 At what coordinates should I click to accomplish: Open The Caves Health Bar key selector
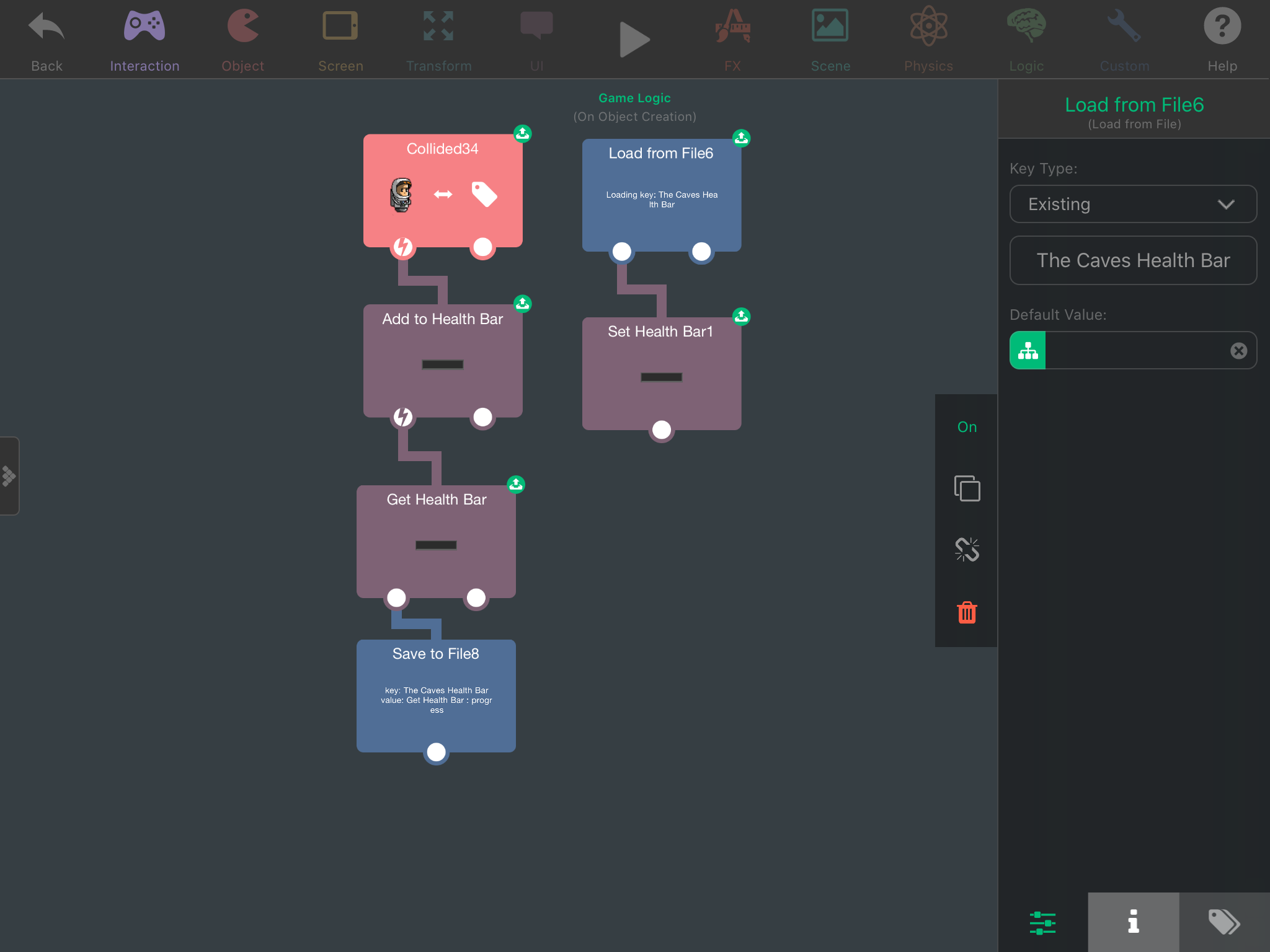1133,260
